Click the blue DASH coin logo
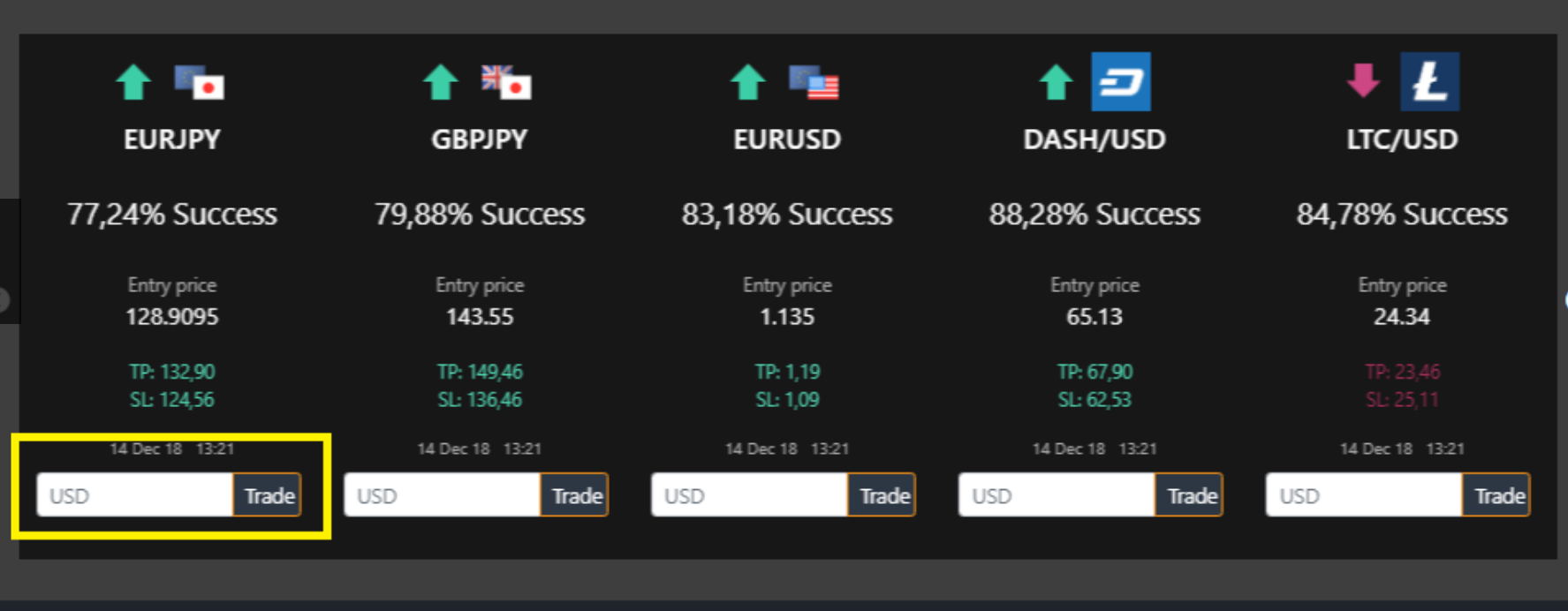This screenshot has width=1568, height=611. pyautogui.click(x=1121, y=81)
